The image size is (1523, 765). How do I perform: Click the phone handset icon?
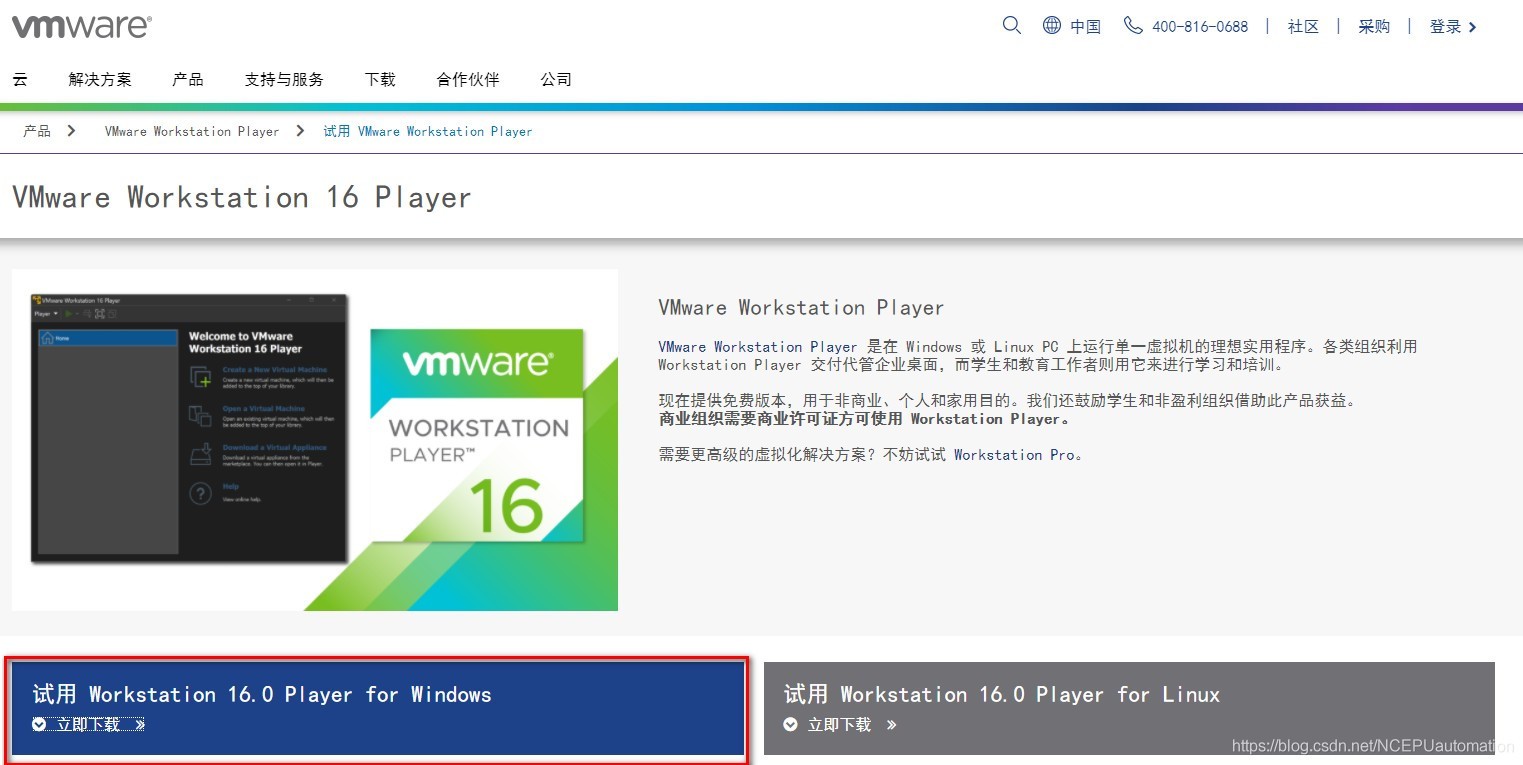pyautogui.click(x=1133, y=26)
